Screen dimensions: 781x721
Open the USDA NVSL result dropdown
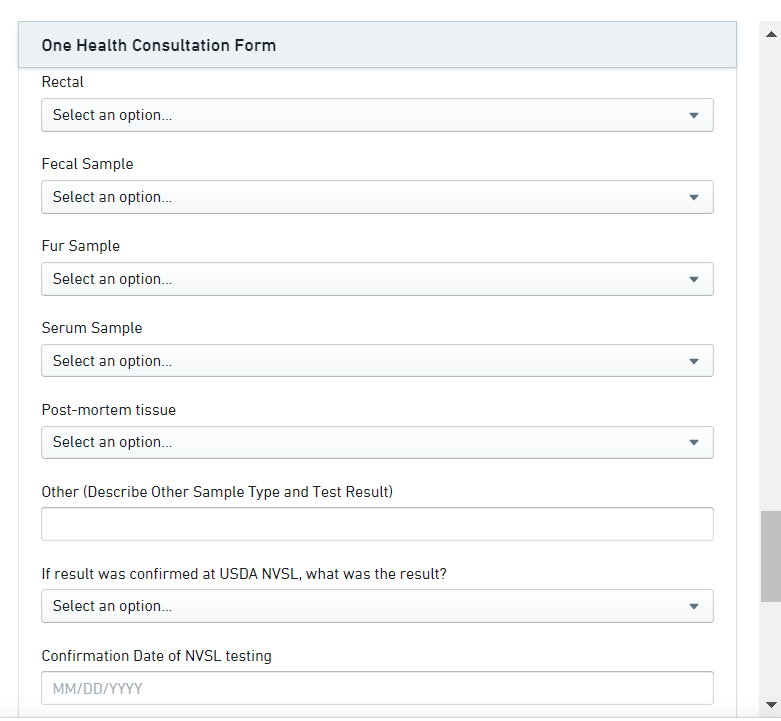[377, 606]
